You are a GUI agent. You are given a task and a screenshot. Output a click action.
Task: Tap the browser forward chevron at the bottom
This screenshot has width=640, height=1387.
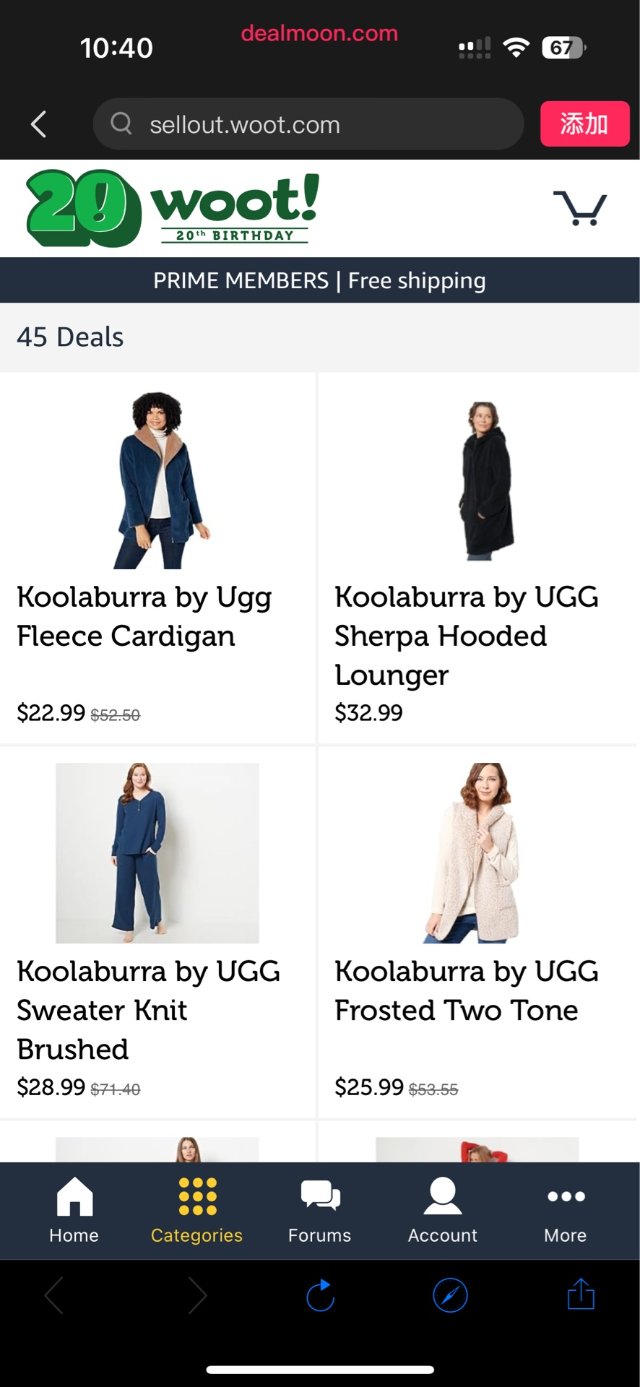click(197, 1297)
